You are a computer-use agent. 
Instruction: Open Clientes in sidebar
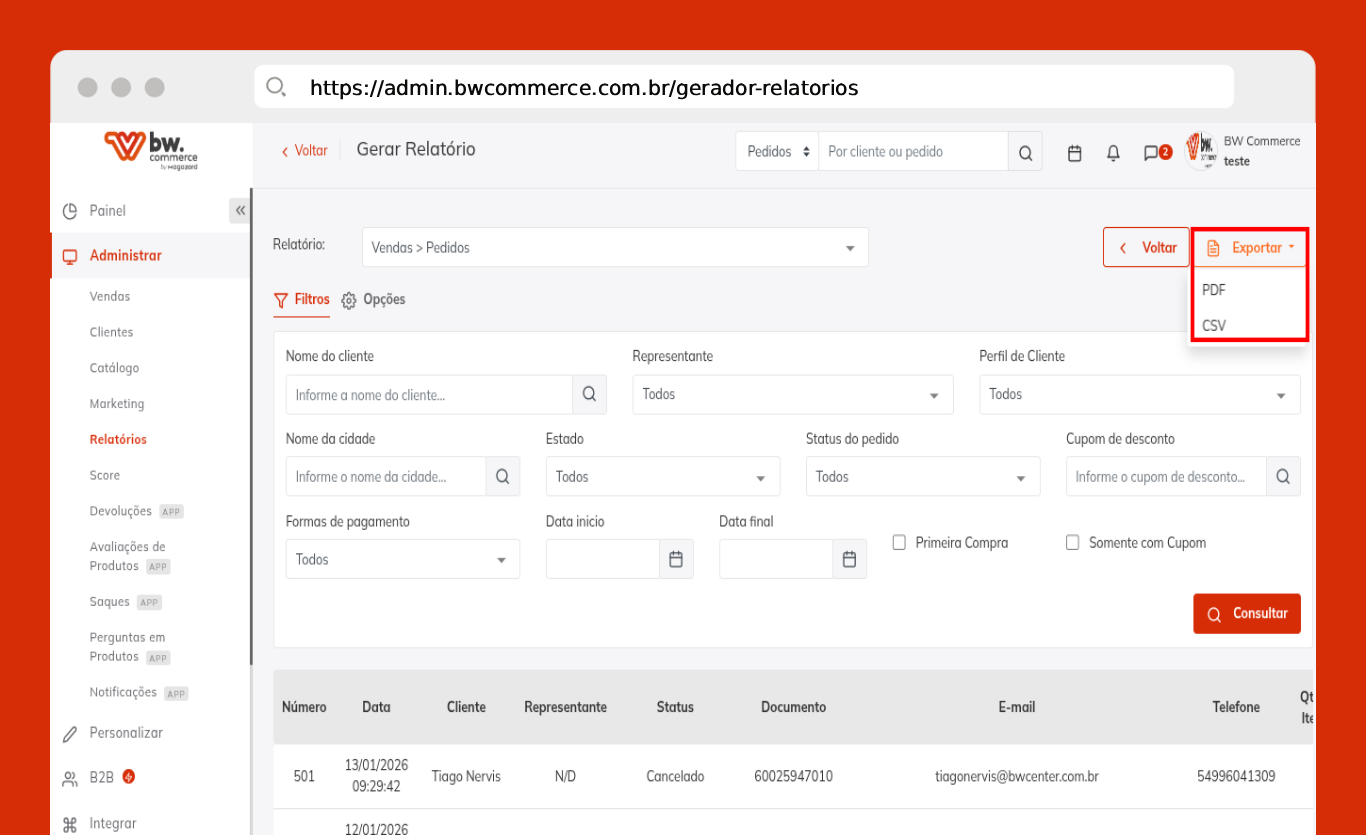click(x=111, y=332)
